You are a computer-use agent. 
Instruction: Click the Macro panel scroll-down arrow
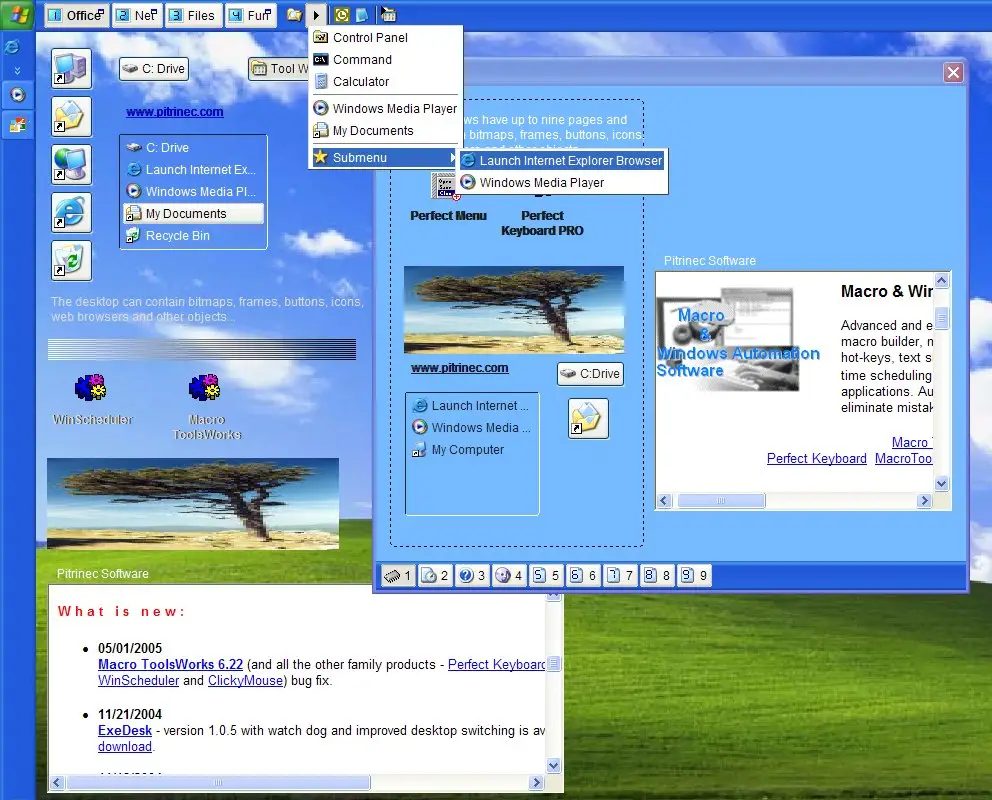[x=941, y=484]
